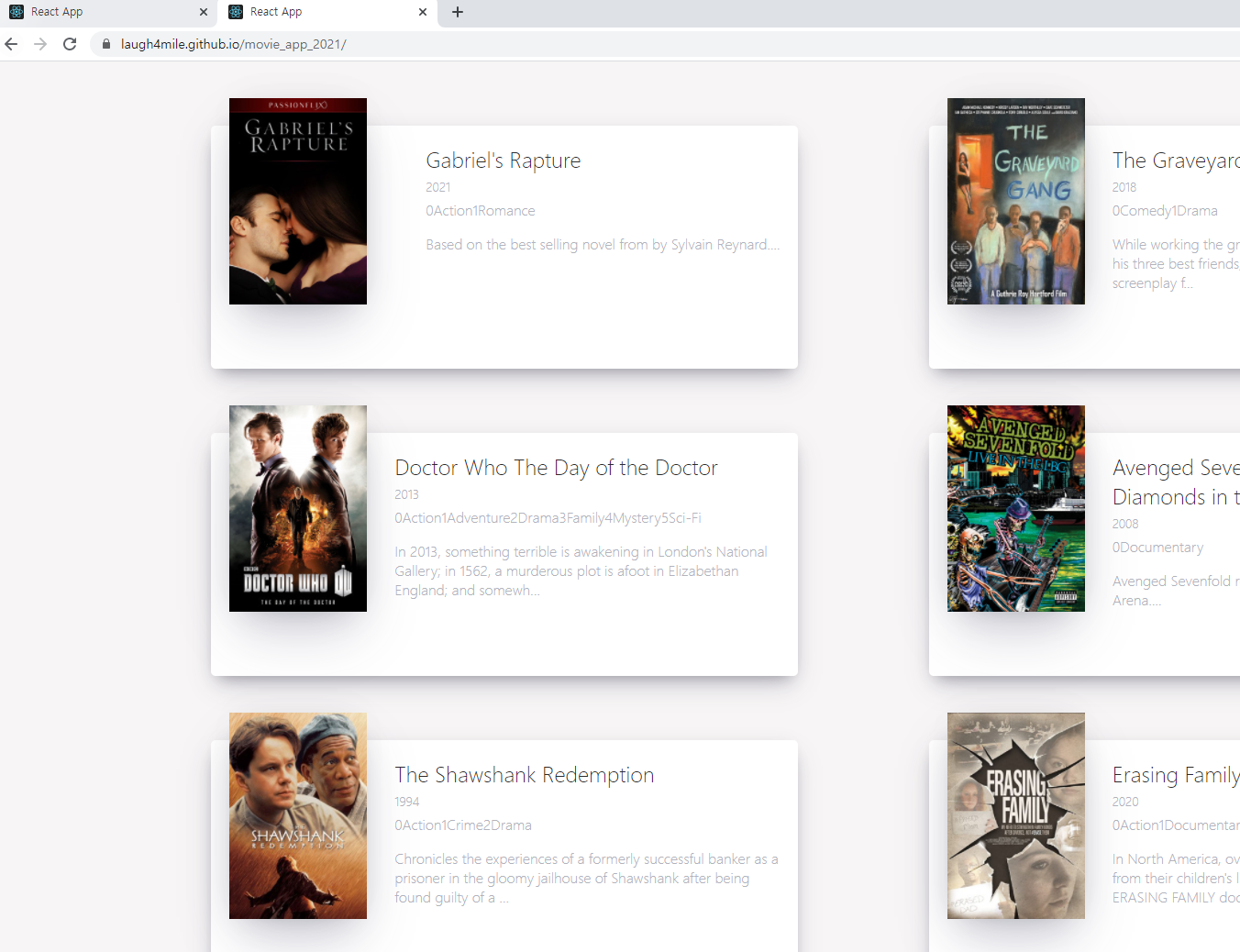Viewport: 1240px width, 952px height.
Task: Open The Shawshank Redemption poster
Action: coord(298,815)
